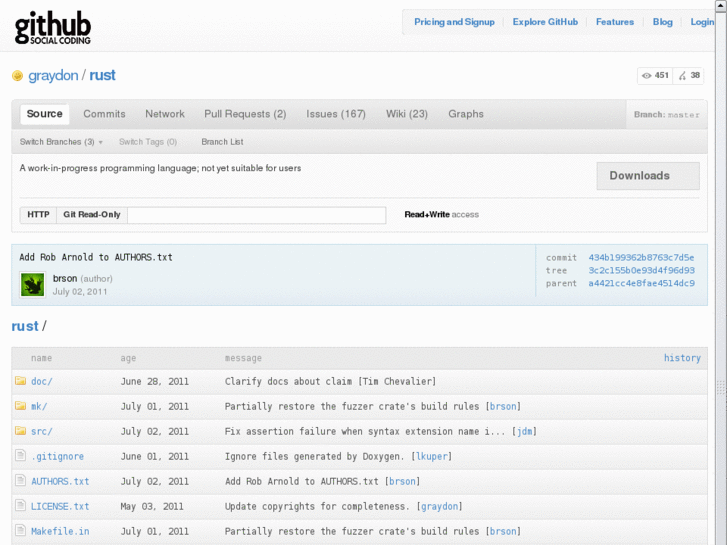Open the parent commit hash link
The image size is (727, 545).
tap(641, 283)
